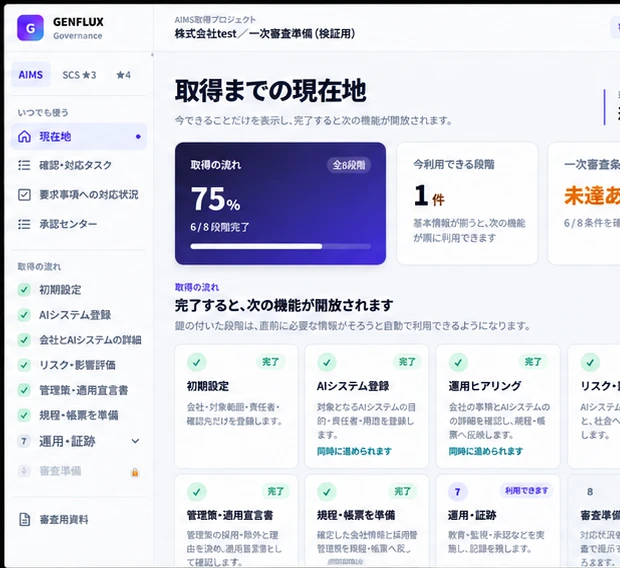Screen dimensions: 620x568
Task: Click the 取得の流れ 75% summary card
Action: pos(280,203)
